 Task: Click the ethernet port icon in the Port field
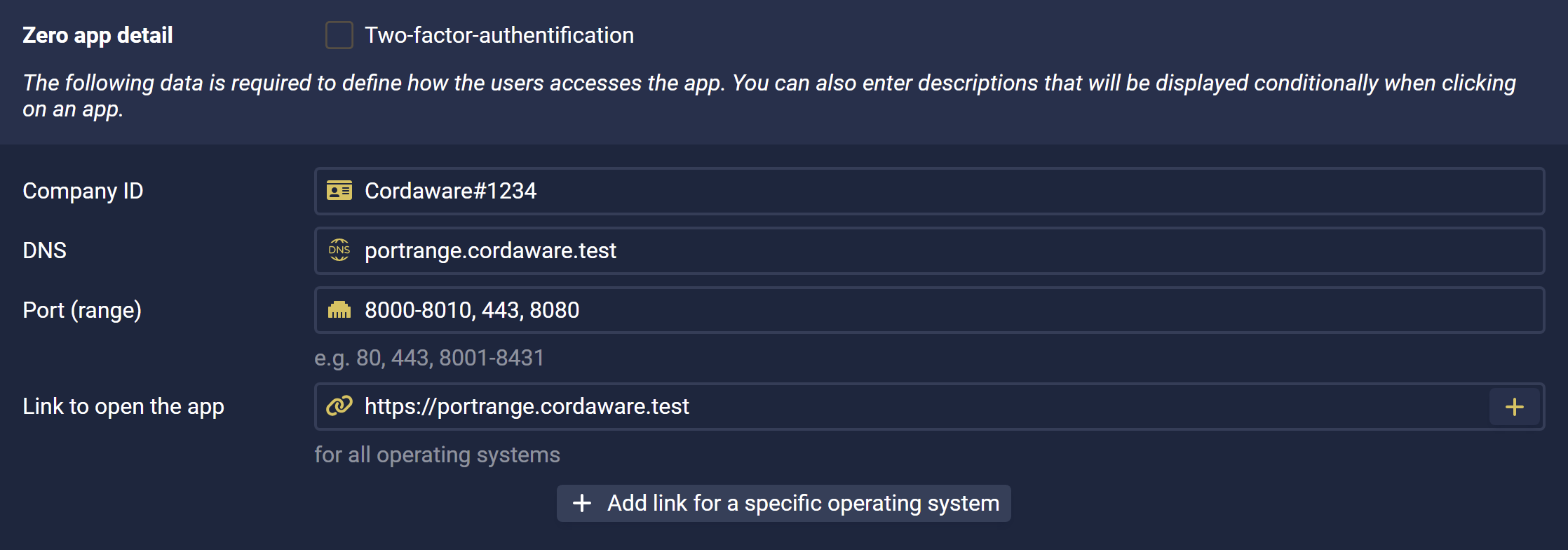coord(339,310)
